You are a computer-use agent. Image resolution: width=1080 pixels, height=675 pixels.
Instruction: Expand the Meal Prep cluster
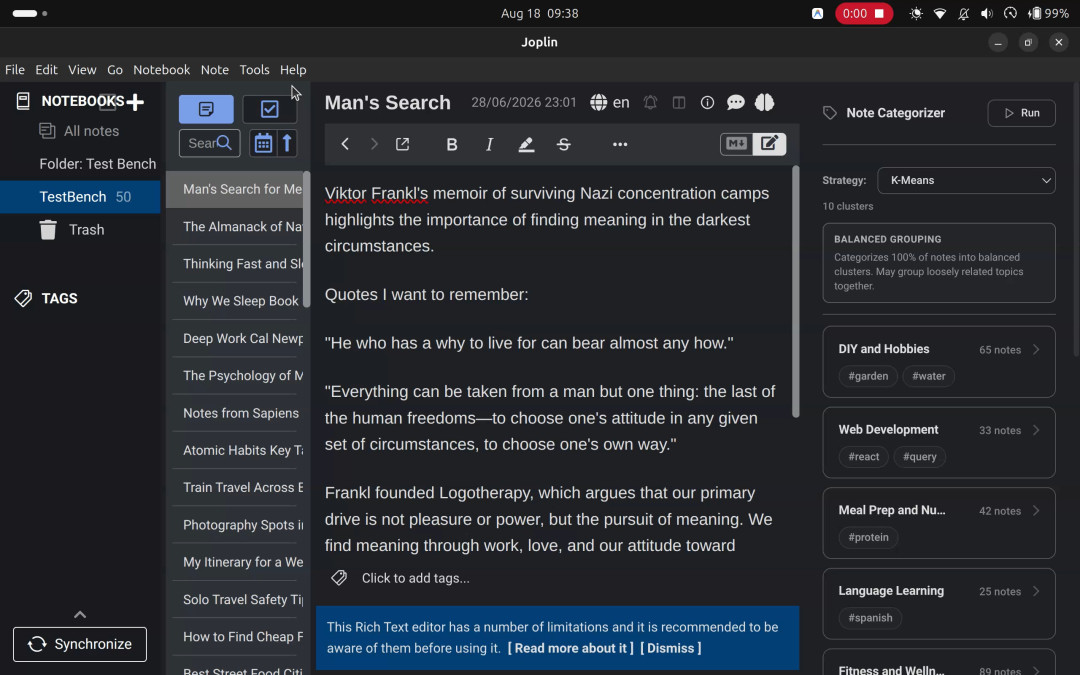tap(939, 523)
